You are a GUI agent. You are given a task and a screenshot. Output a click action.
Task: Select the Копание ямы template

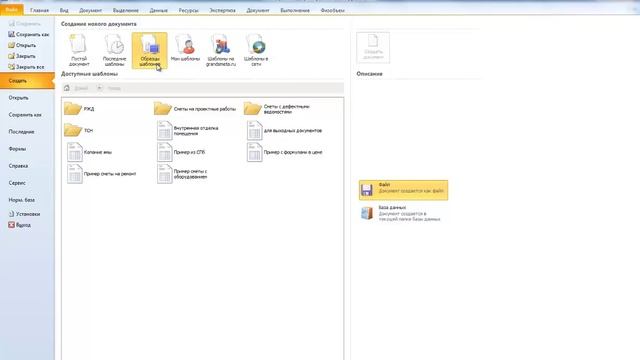tap(89, 152)
